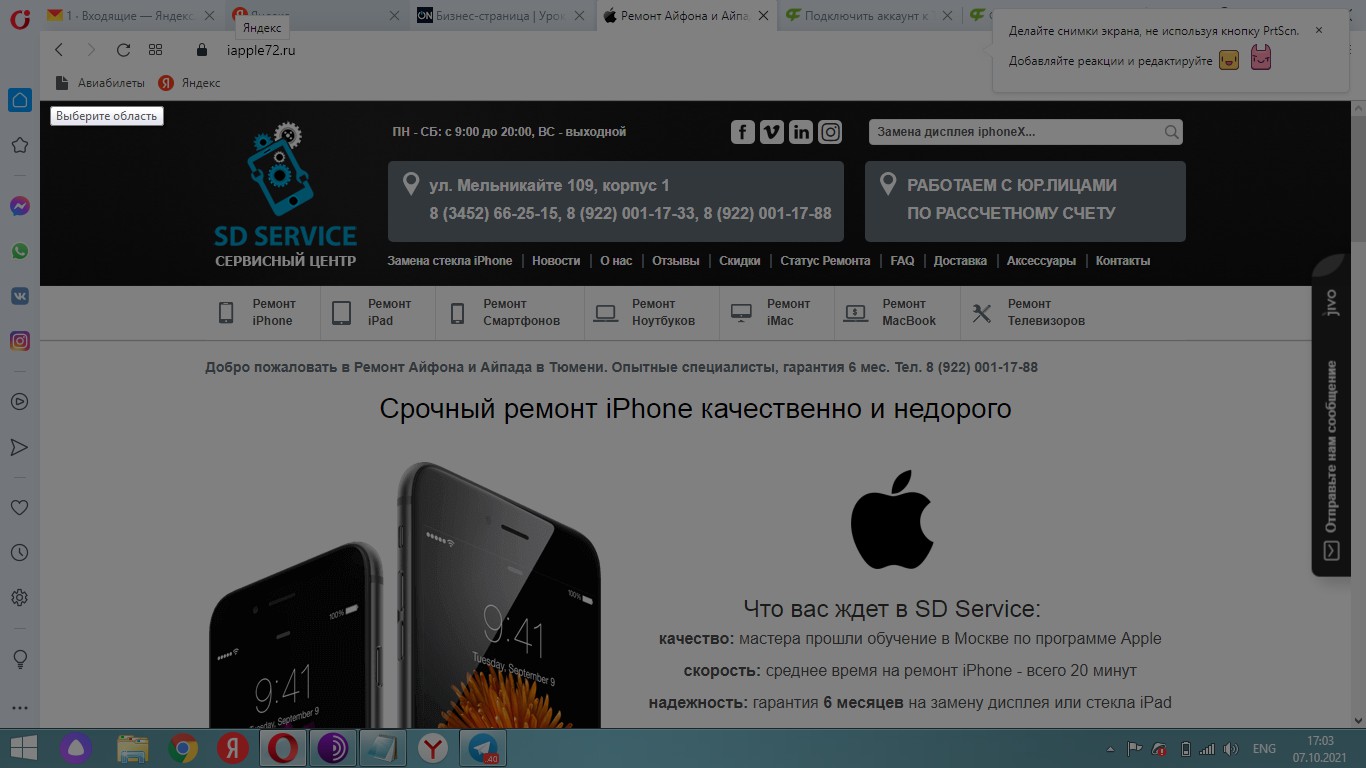Screen dimensions: 1366x768
Task: Click the magnifier icon in site search
Action: click(x=1171, y=132)
